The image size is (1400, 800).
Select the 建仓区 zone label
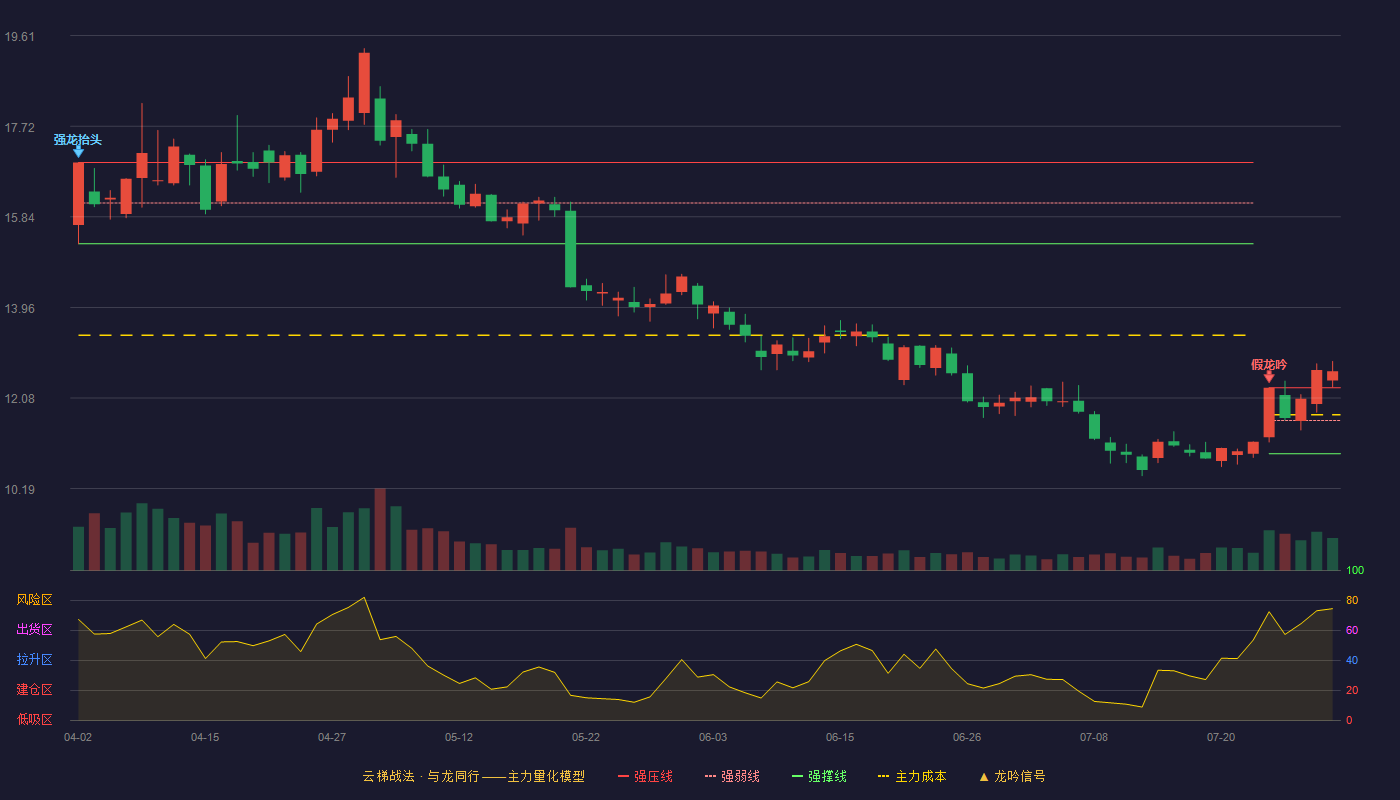(34, 690)
